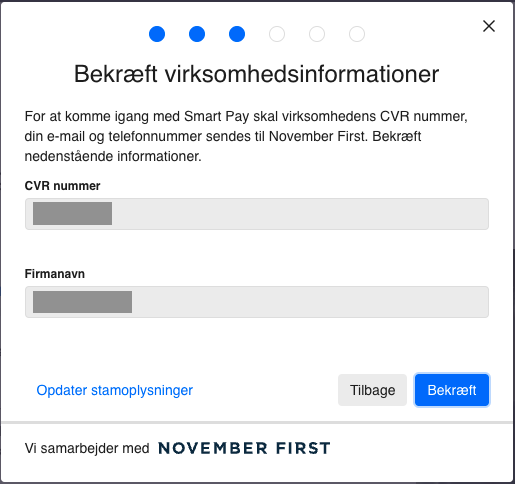Open the Opdater stamoplysninger link
The width and height of the screenshot is (515, 484).
[115, 390]
